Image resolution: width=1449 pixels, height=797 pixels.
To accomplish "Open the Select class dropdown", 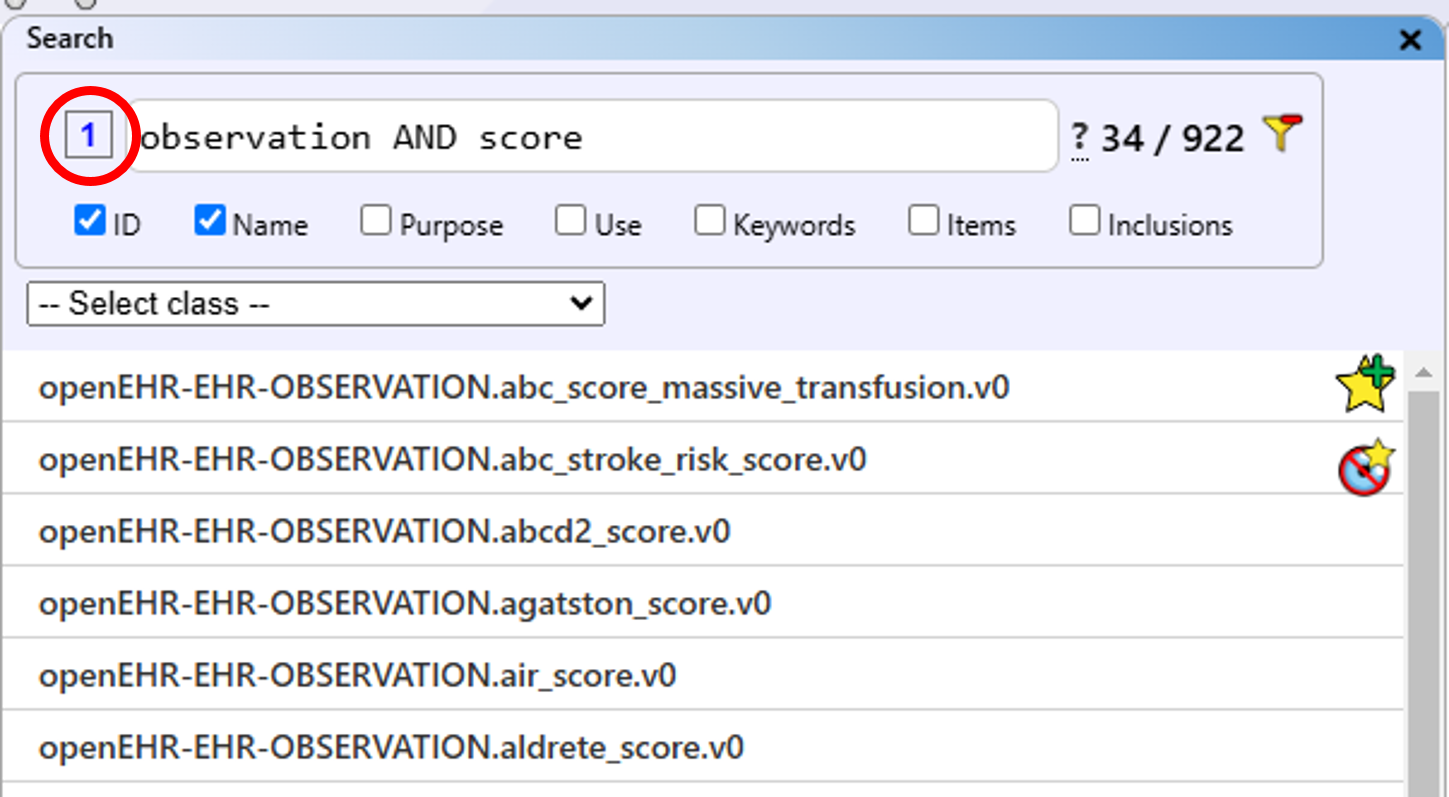I will [316, 304].
